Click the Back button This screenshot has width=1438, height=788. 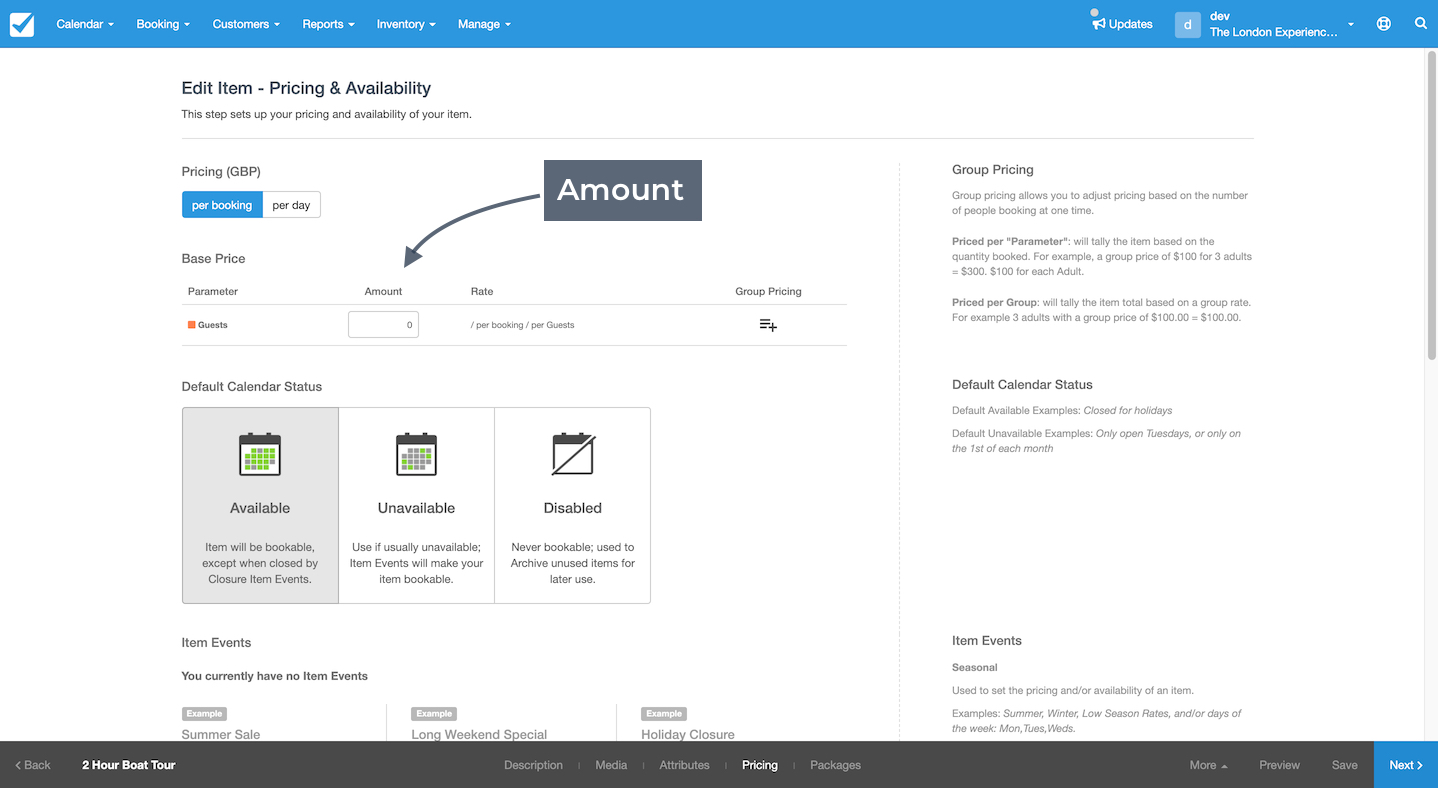click(x=33, y=765)
